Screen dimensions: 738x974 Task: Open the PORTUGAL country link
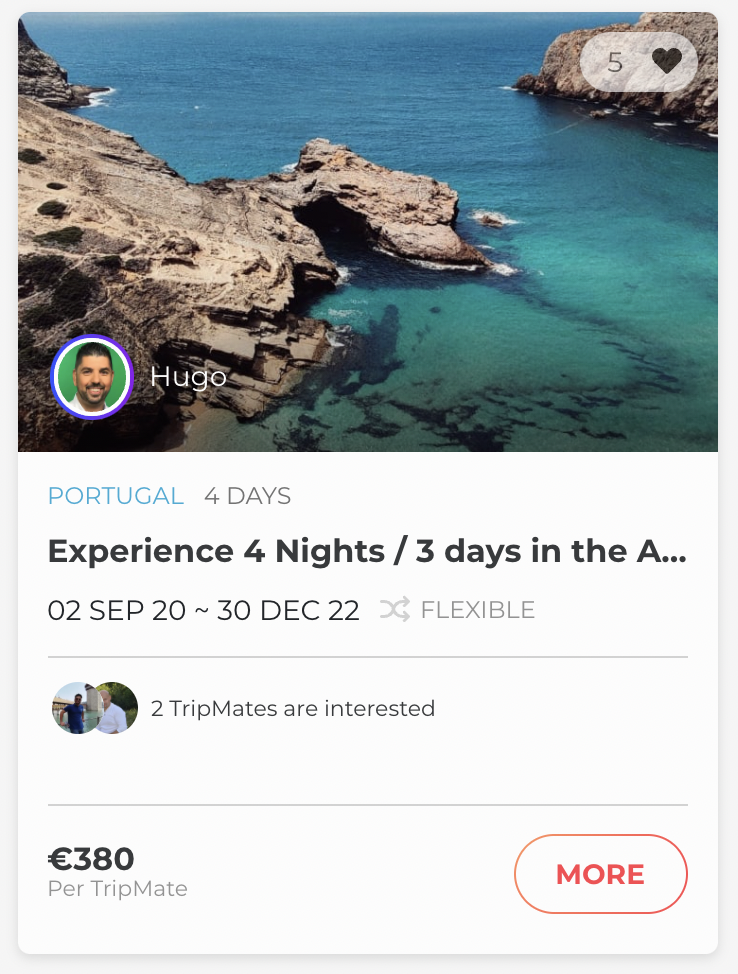pyautogui.click(x=116, y=496)
